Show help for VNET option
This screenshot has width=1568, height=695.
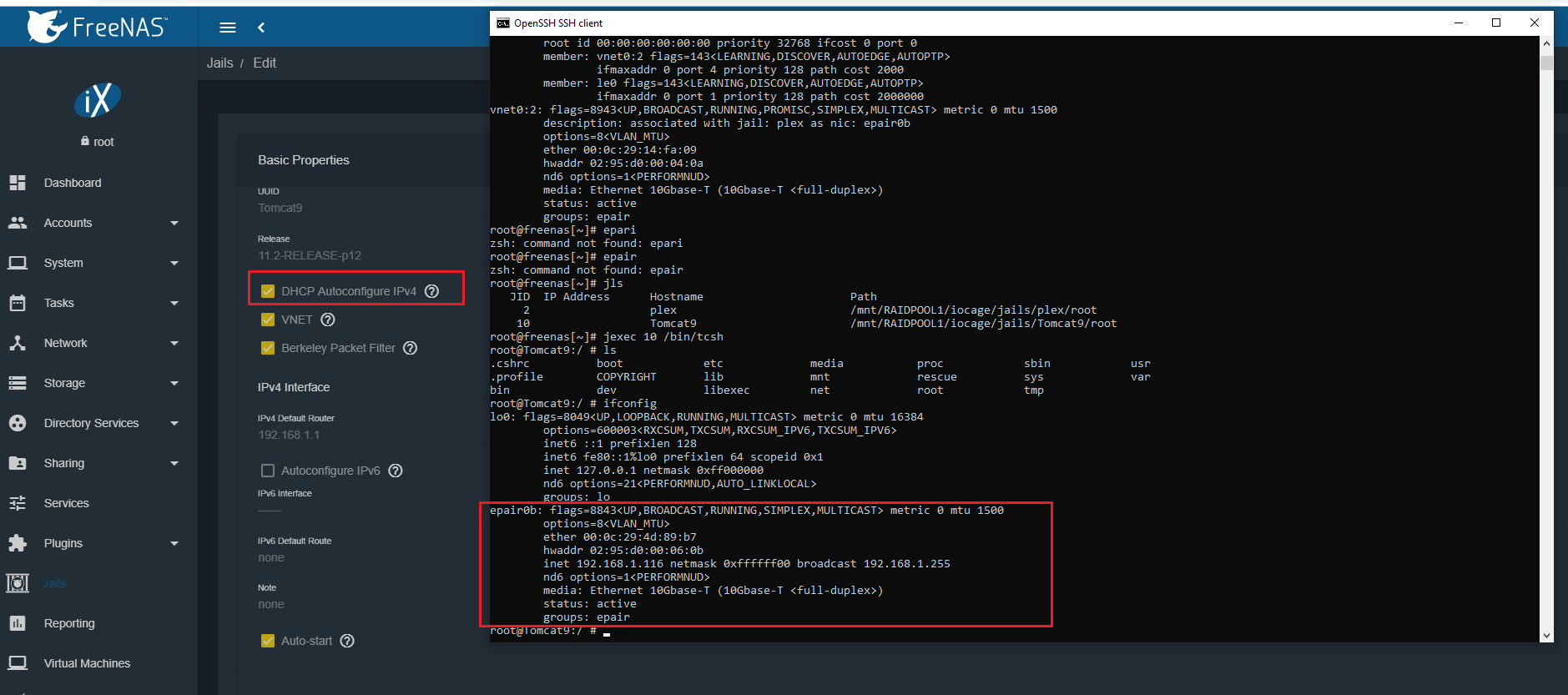[328, 320]
